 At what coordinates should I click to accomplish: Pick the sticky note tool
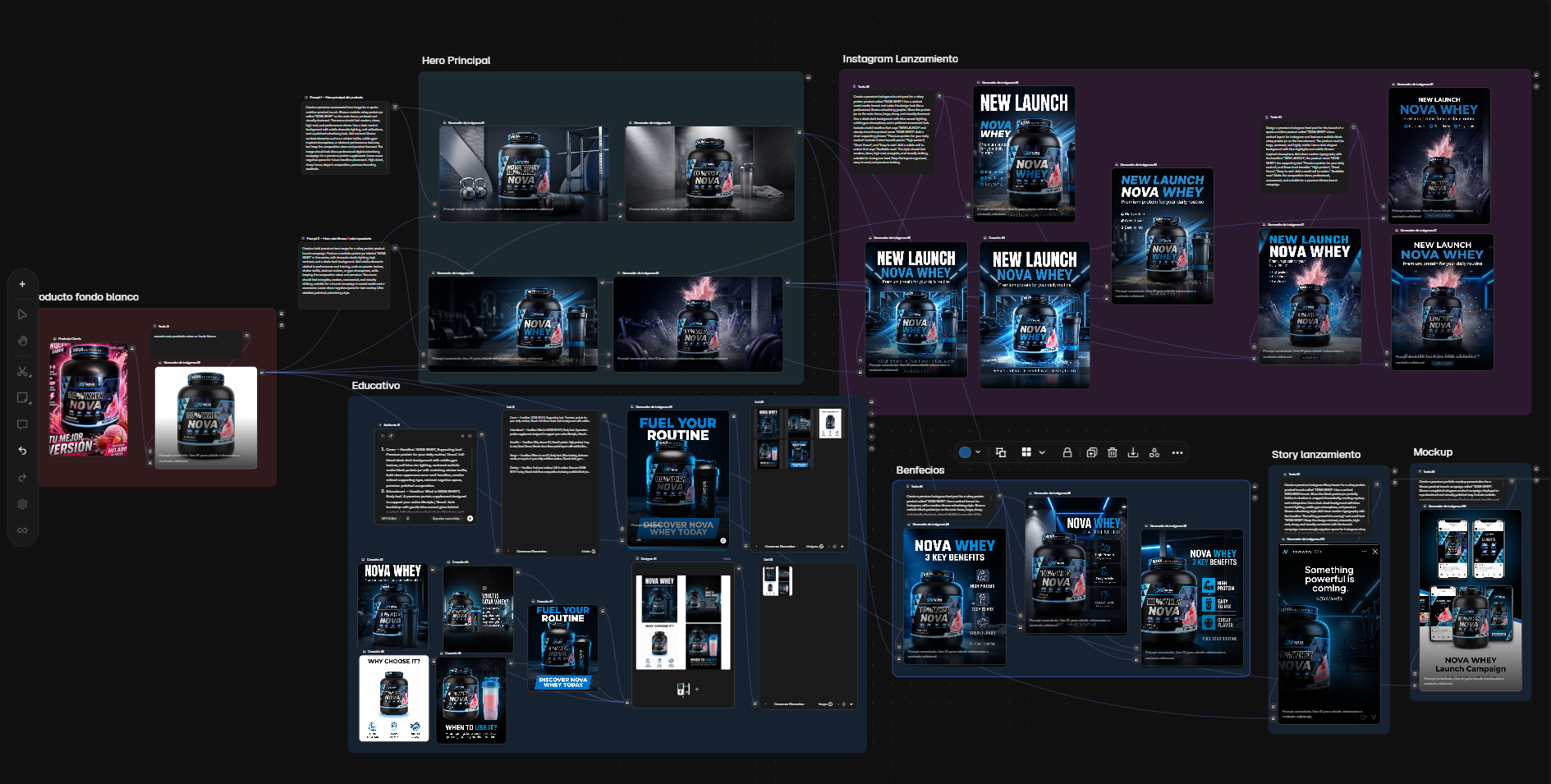tap(22, 398)
